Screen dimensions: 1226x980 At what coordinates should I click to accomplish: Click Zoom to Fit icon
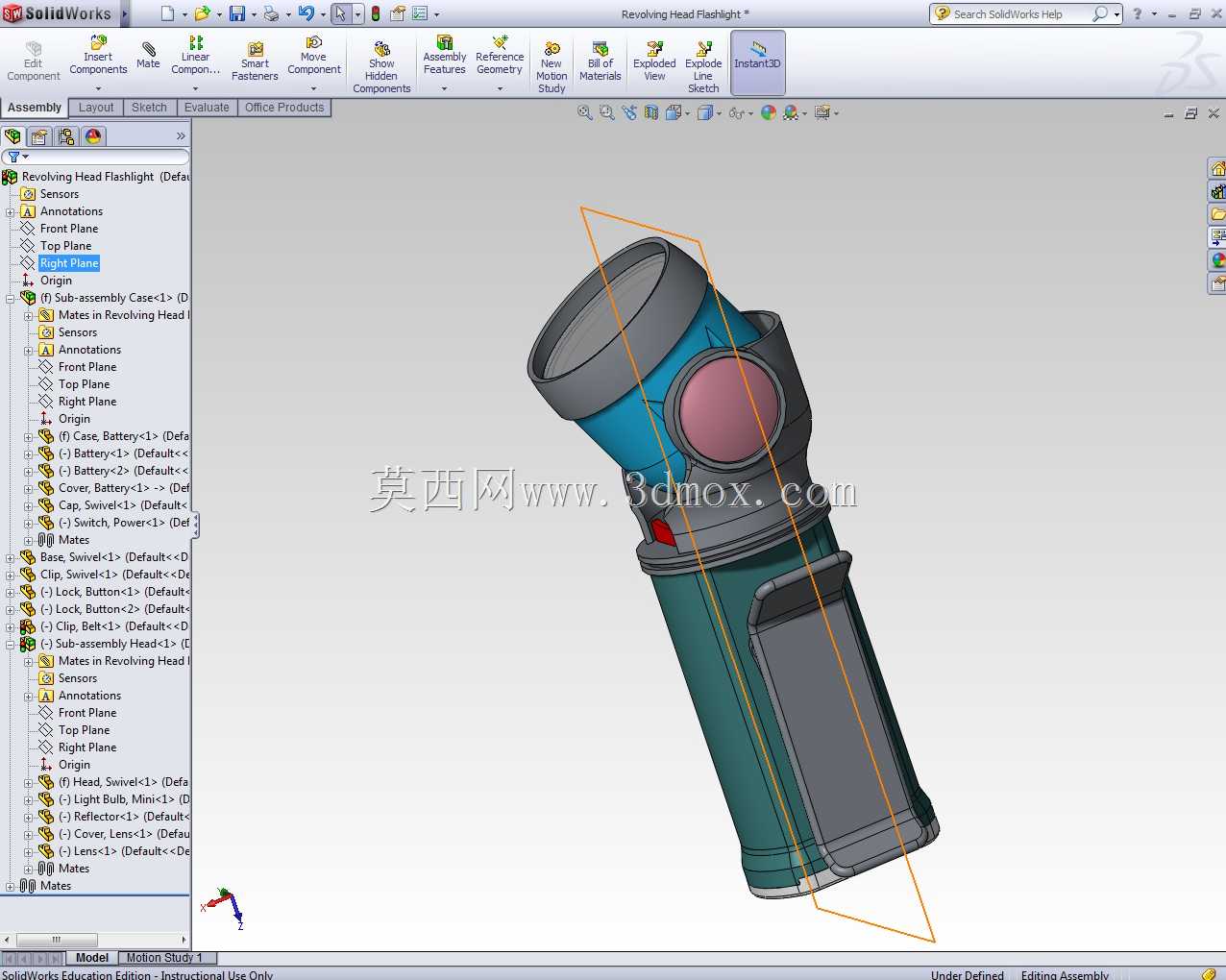584,112
